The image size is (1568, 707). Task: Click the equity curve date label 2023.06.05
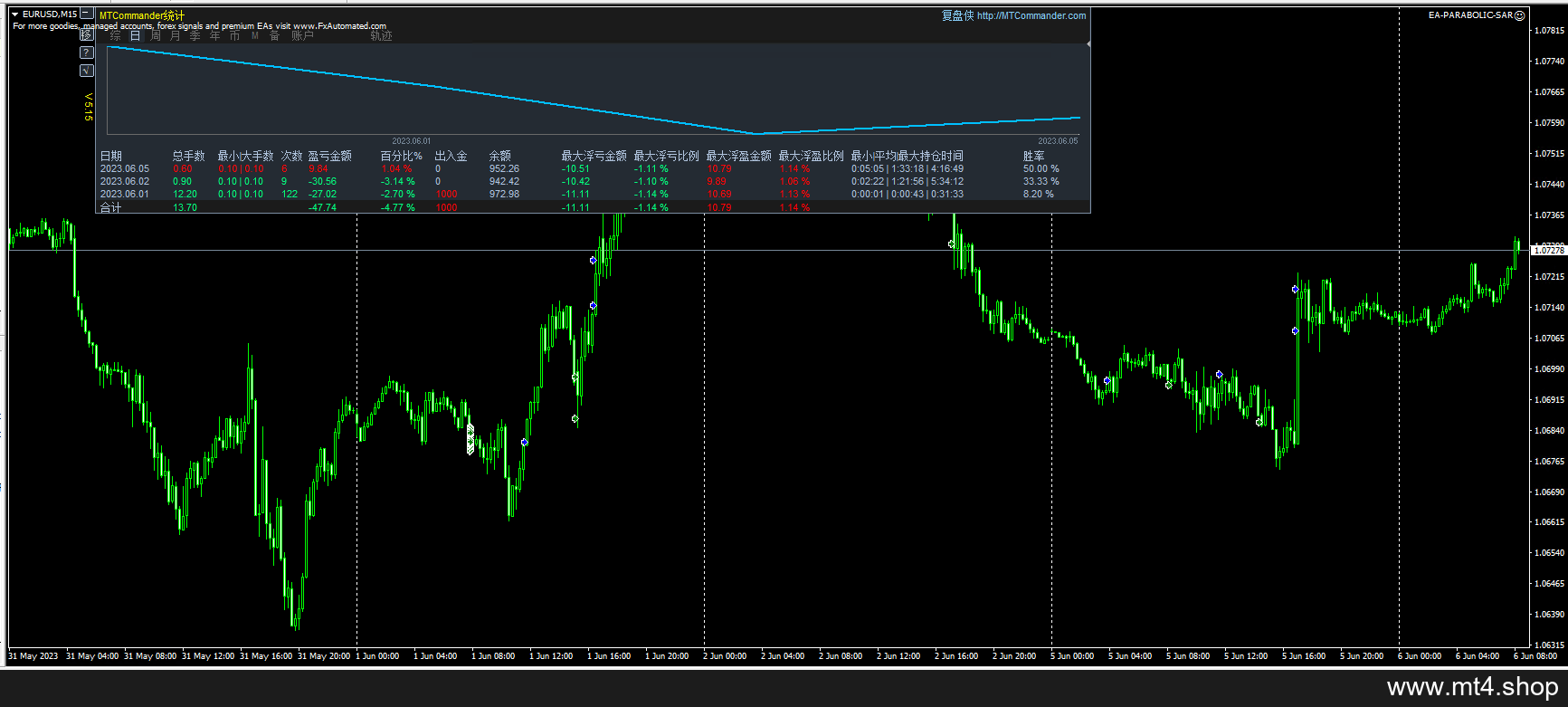1058,141
